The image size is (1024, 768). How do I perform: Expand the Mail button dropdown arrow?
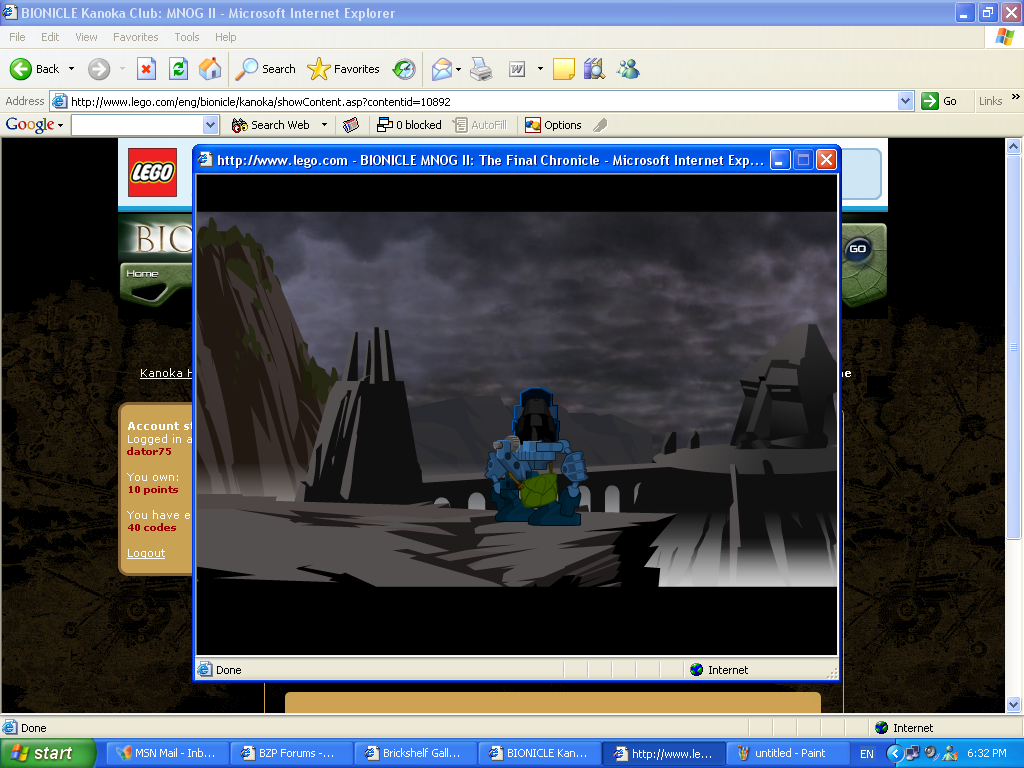click(458, 69)
